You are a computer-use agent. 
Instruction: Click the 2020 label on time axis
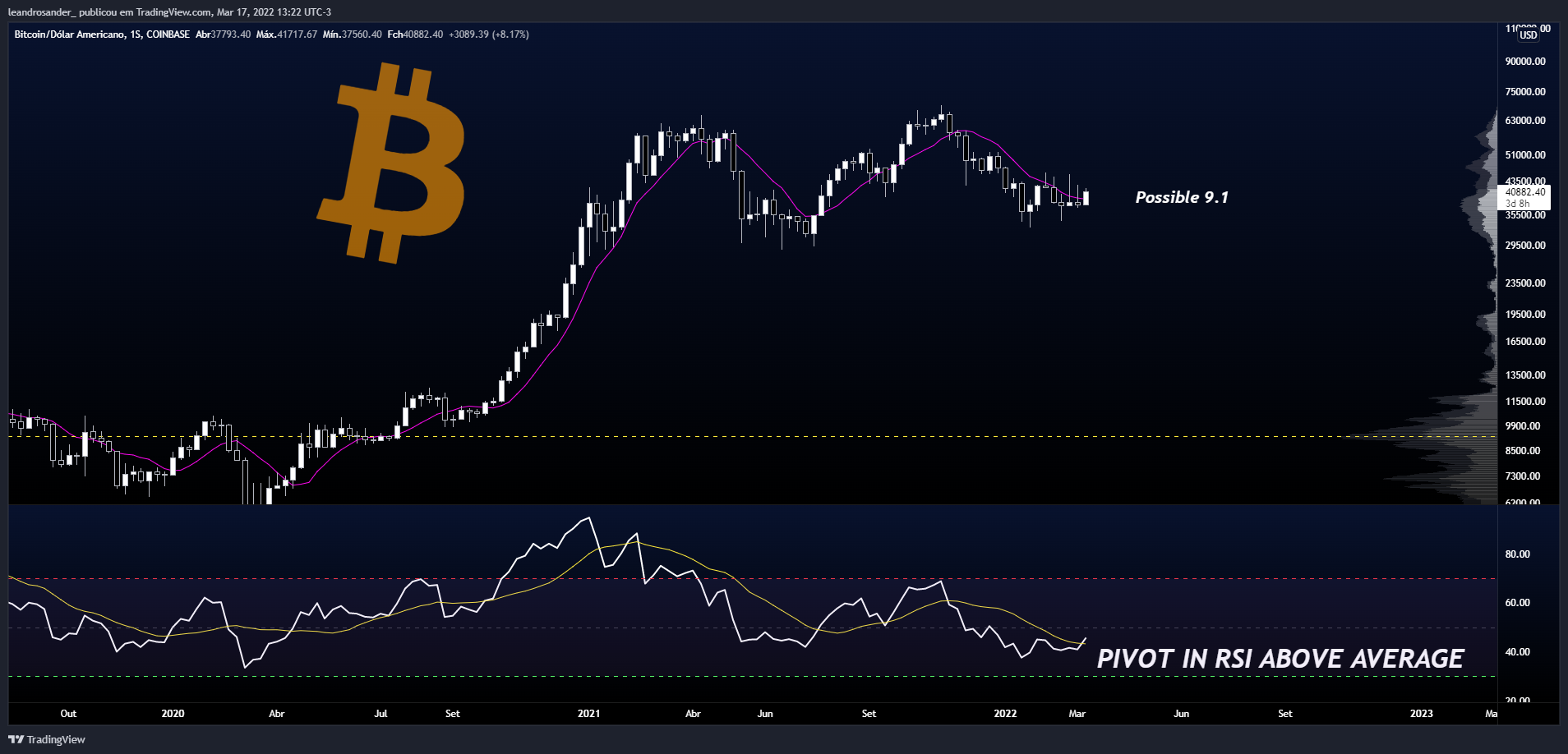tap(173, 714)
